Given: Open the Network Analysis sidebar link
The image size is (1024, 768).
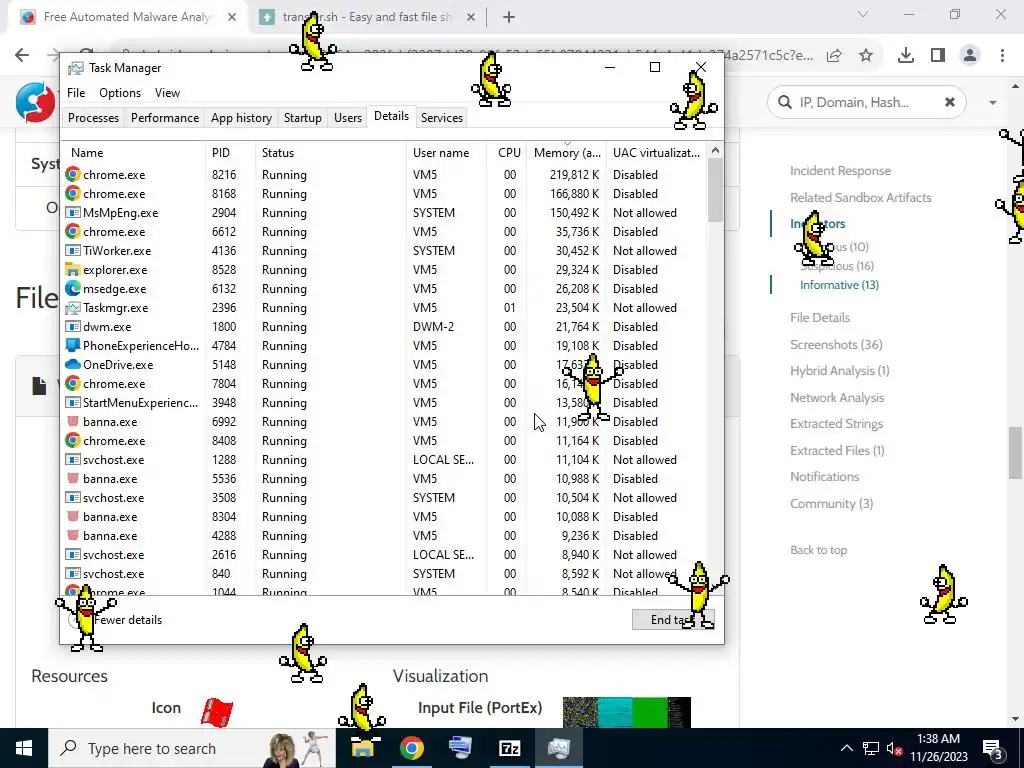Looking at the screenshot, I should pyautogui.click(x=837, y=398).
